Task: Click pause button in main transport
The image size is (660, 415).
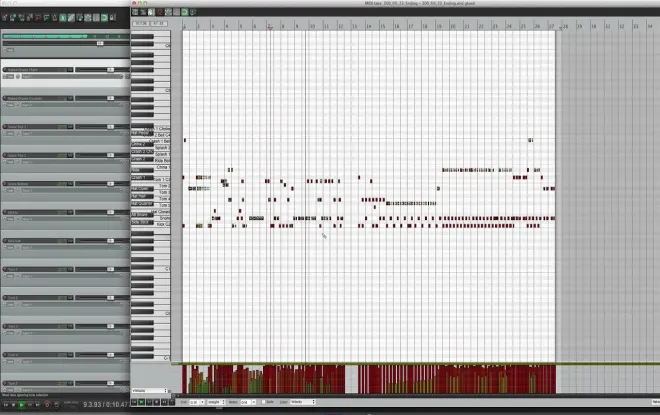Action: click(30, 405)
